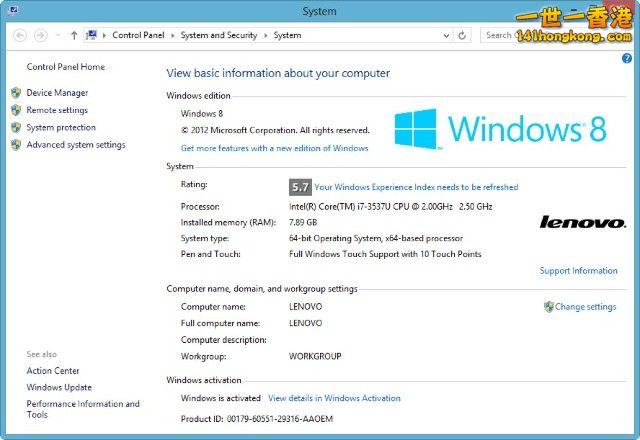
Task: Click the Forward navigation arrow
Action: pyautogui.click(x=40, y=36)
